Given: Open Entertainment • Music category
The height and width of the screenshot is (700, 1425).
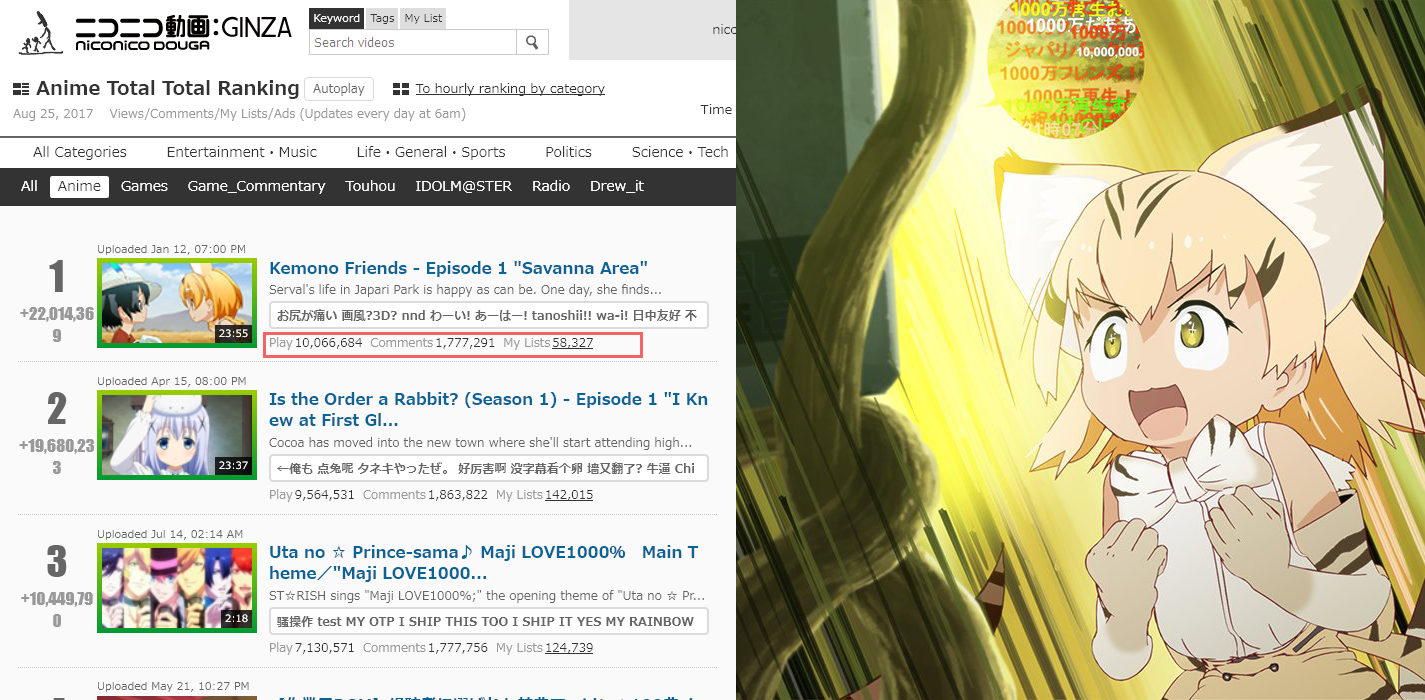Looking at the screenshot, I should click(x=241, y=152).
